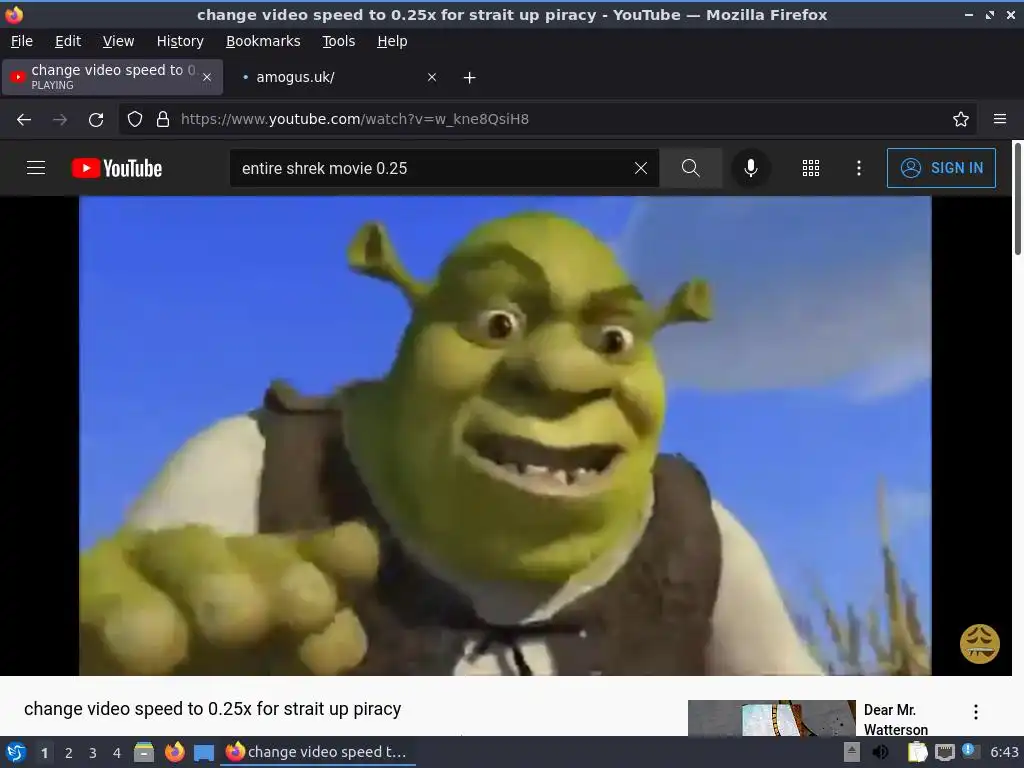Image resolution: width=1024 pixels, height=768 pixels.
Task: Go back to the previous page
Action: [x=24, y=120]
